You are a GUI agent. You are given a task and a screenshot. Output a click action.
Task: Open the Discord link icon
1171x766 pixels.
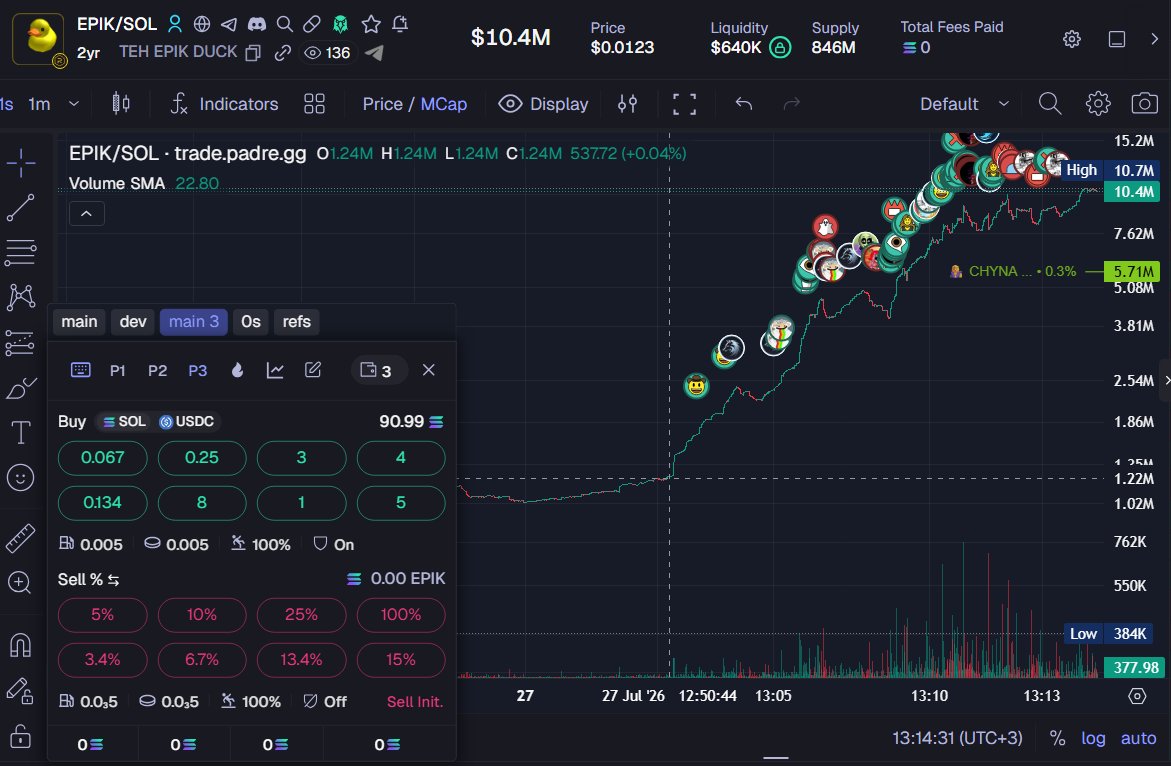click(257, 24)
